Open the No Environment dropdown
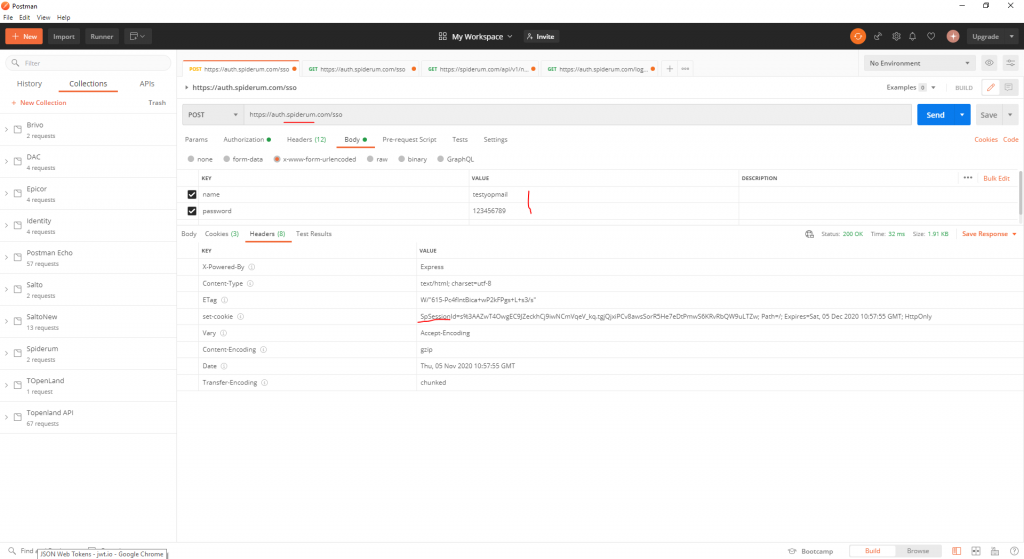 (x=920, y=63)
